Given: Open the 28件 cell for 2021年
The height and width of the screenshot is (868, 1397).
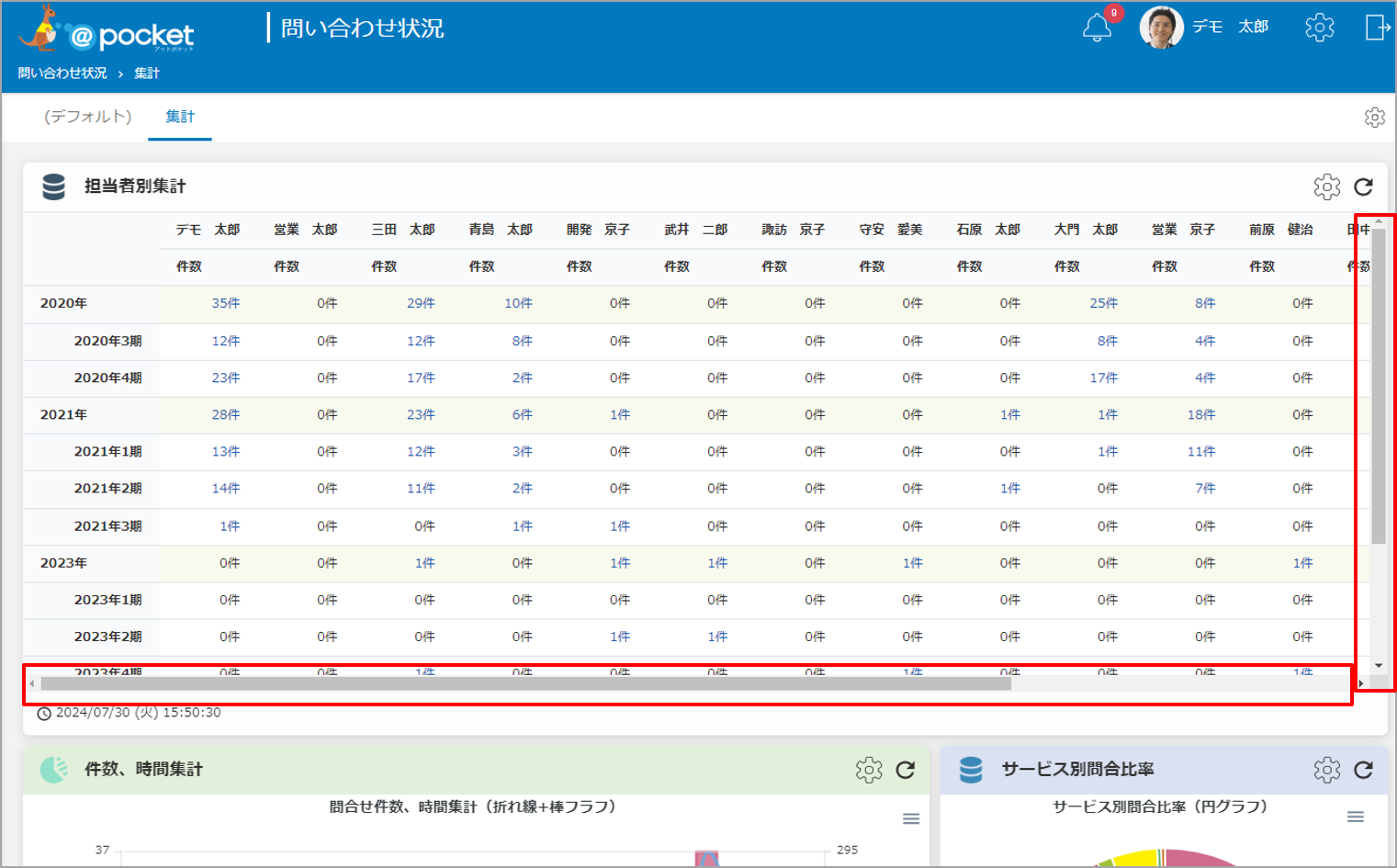Looking at the screenshot, I should tap(226, 415).
